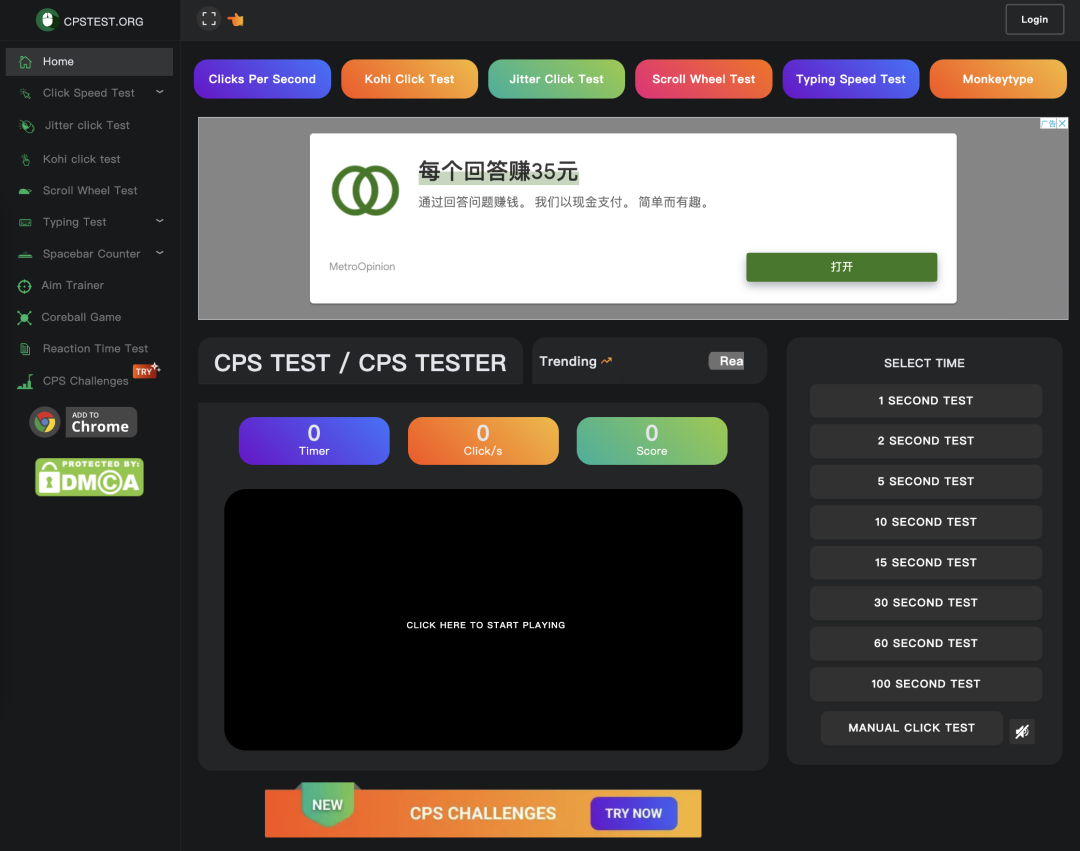Click the Chrome logo icon in sidebar
Viewport: 1080px width, 851px height.
(x=45, y=422)
